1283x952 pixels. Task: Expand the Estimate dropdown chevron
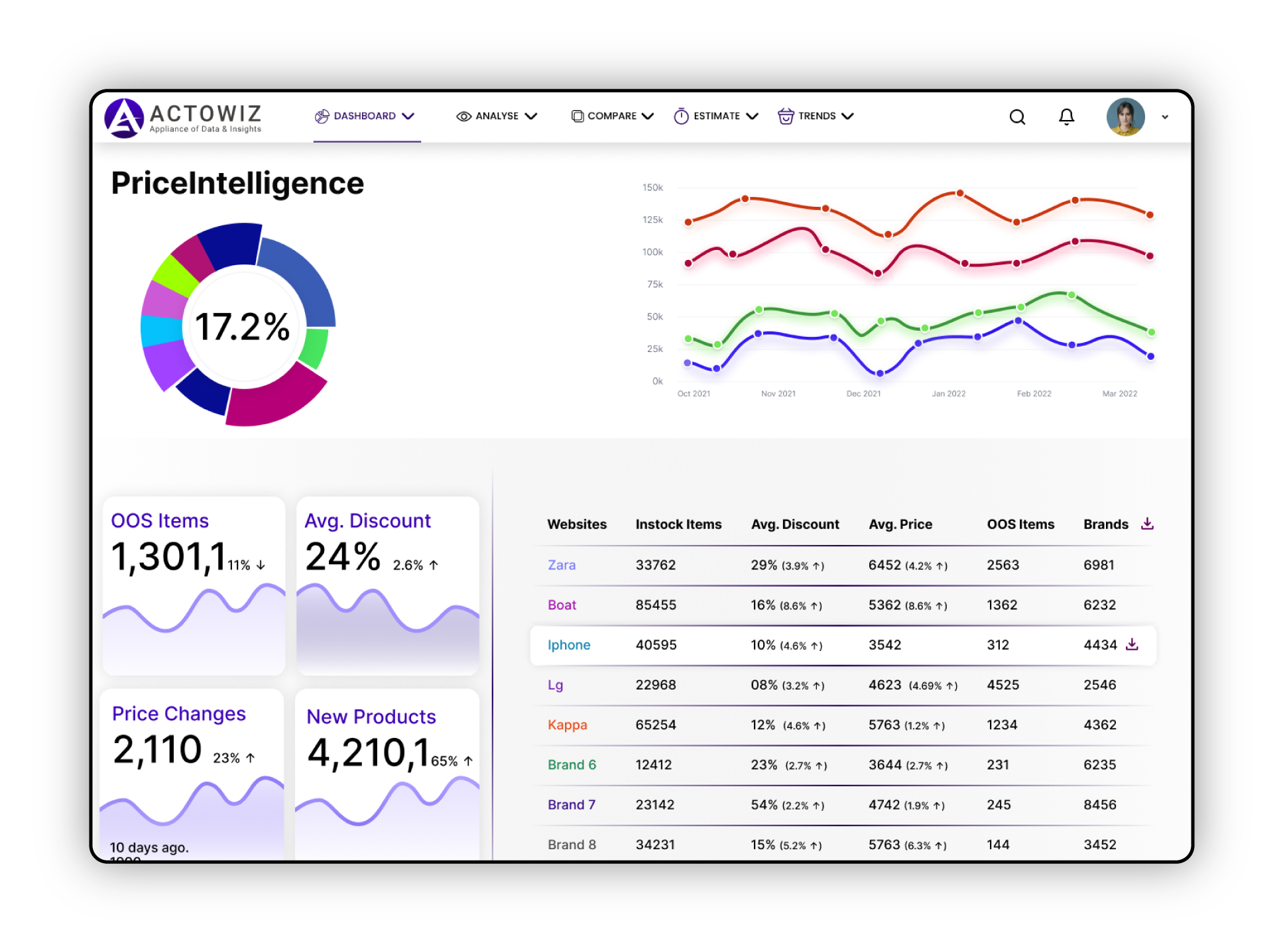752,116
